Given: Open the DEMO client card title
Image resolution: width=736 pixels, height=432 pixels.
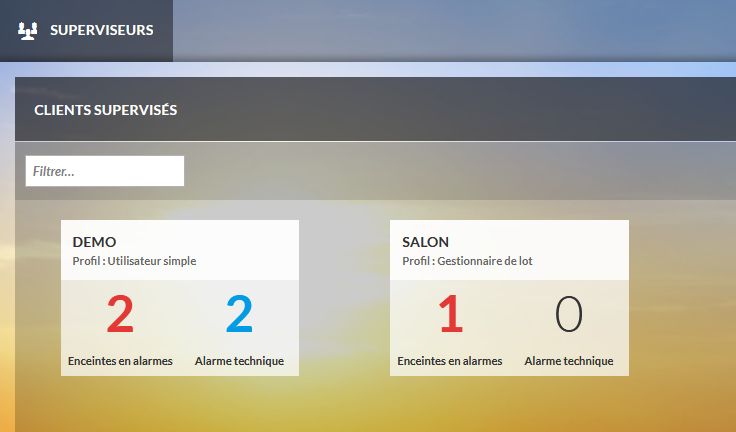Looking at the screenshot, I should (x=94, y=242).
